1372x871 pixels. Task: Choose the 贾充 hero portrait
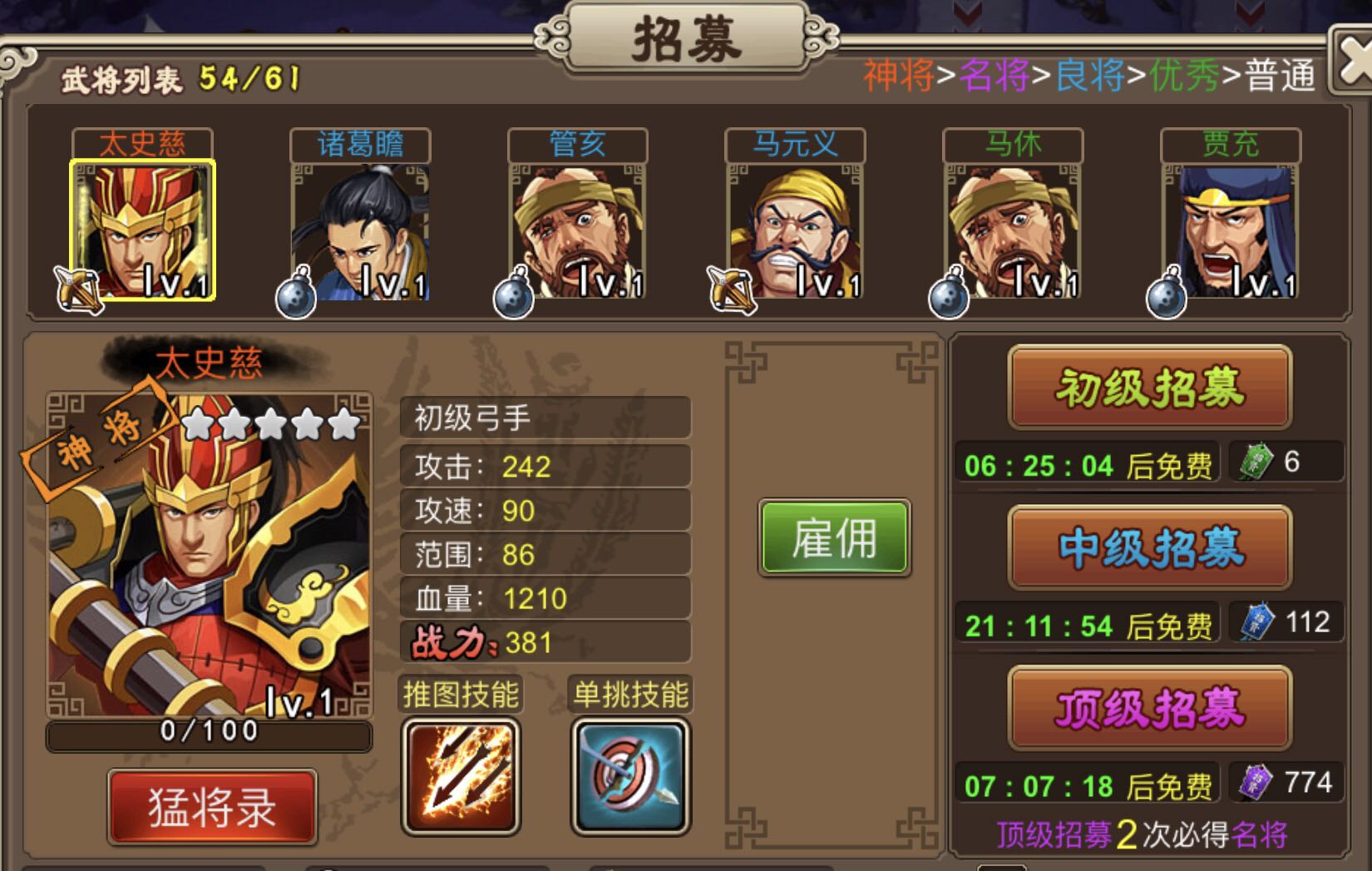1231,230
